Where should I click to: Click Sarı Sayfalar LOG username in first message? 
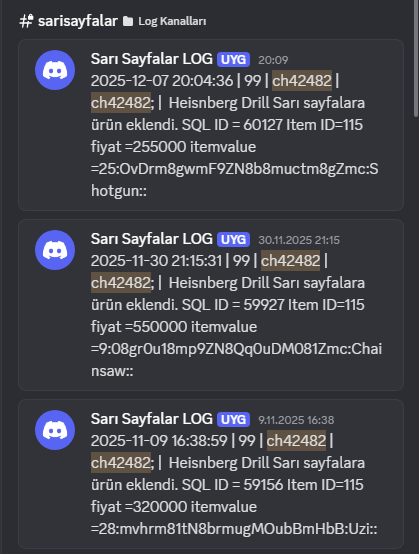click(x=152, y=59)
